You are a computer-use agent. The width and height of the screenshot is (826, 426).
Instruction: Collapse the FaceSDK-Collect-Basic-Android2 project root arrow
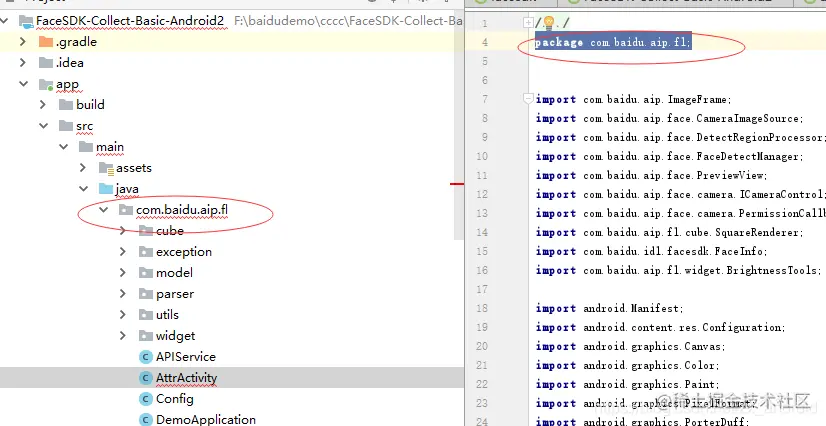tap(4, 21)
